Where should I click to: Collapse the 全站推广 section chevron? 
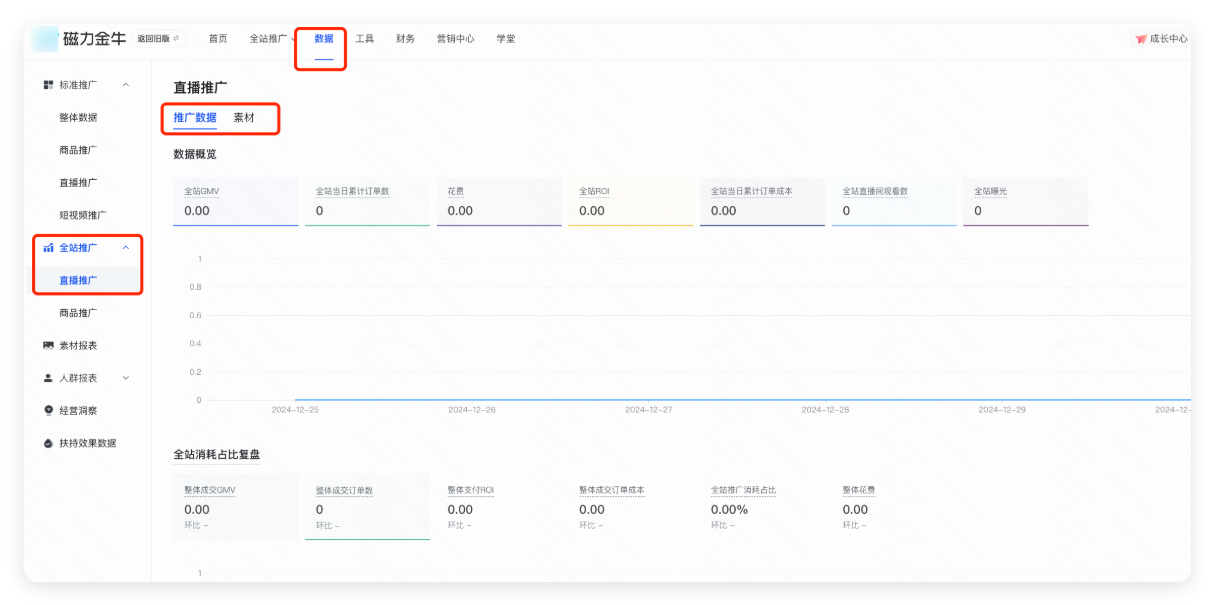(x=126, y=247)
